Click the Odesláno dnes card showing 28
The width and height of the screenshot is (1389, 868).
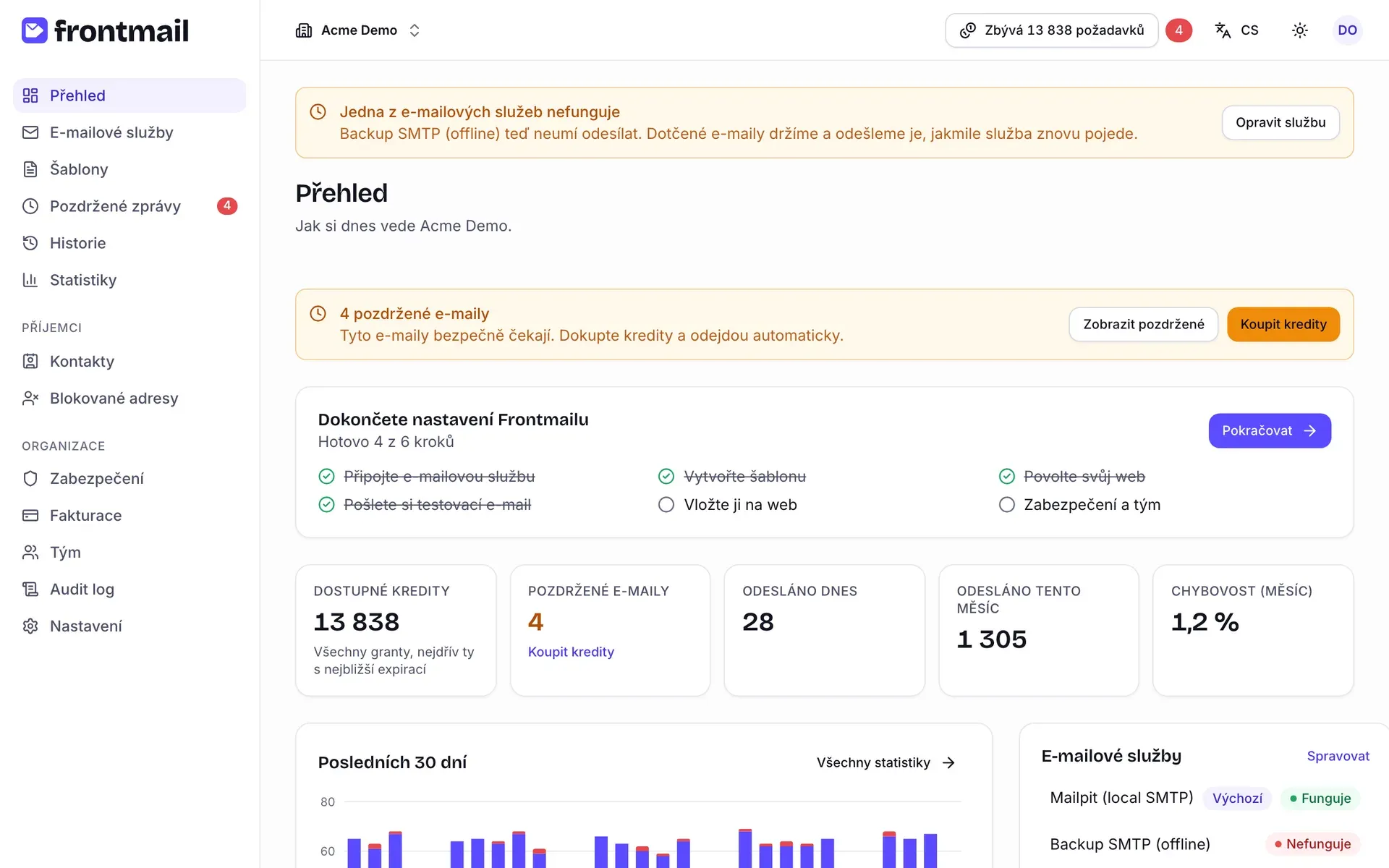coord(824,630)
